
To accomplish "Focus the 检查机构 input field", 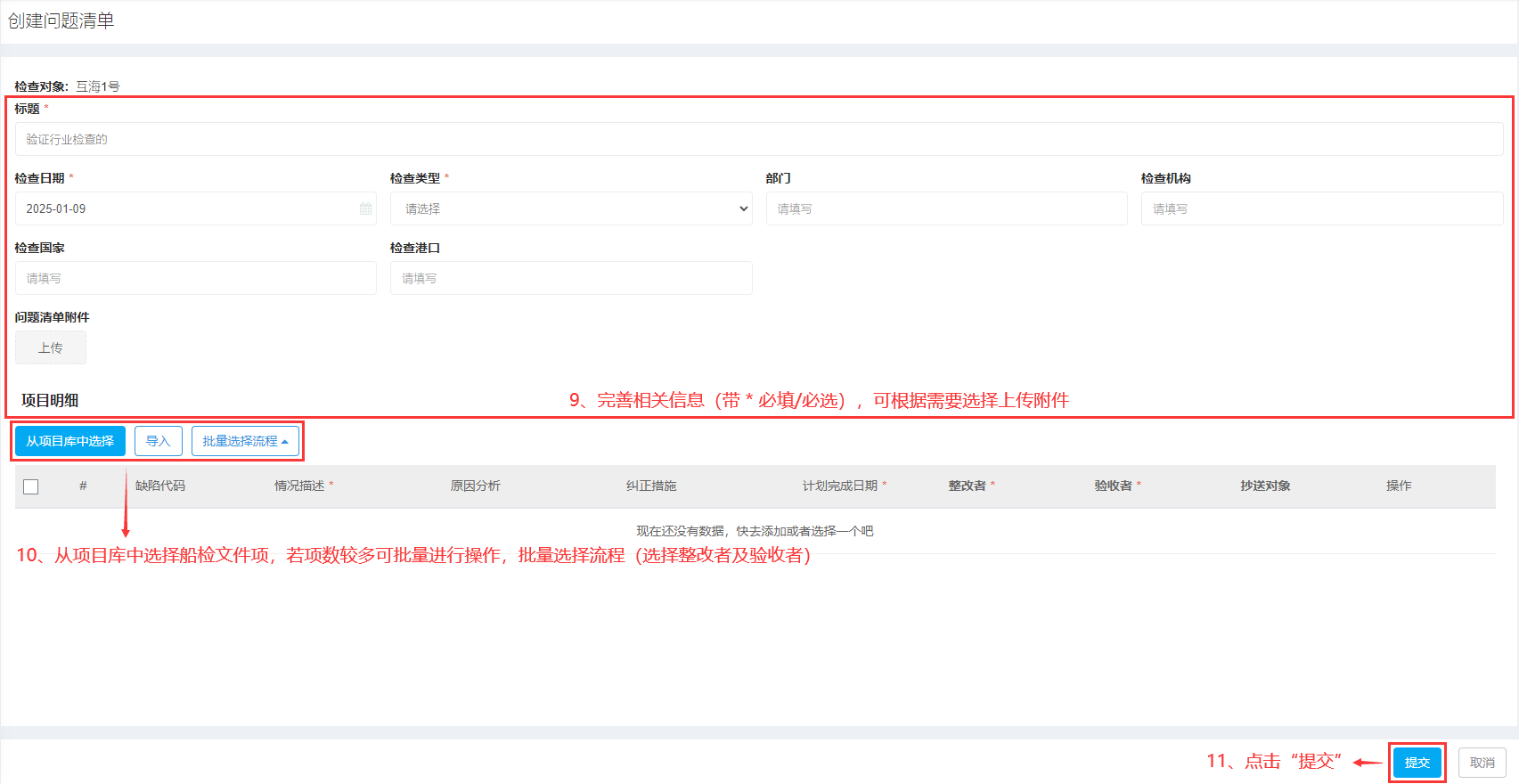I will point(1322,208).
